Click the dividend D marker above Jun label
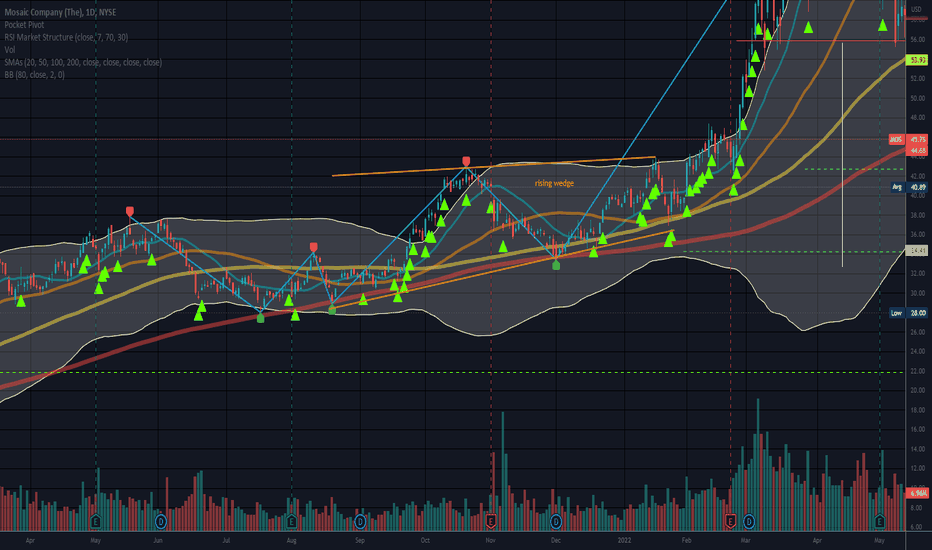932x550 pixels. click(x=160, y=521)
